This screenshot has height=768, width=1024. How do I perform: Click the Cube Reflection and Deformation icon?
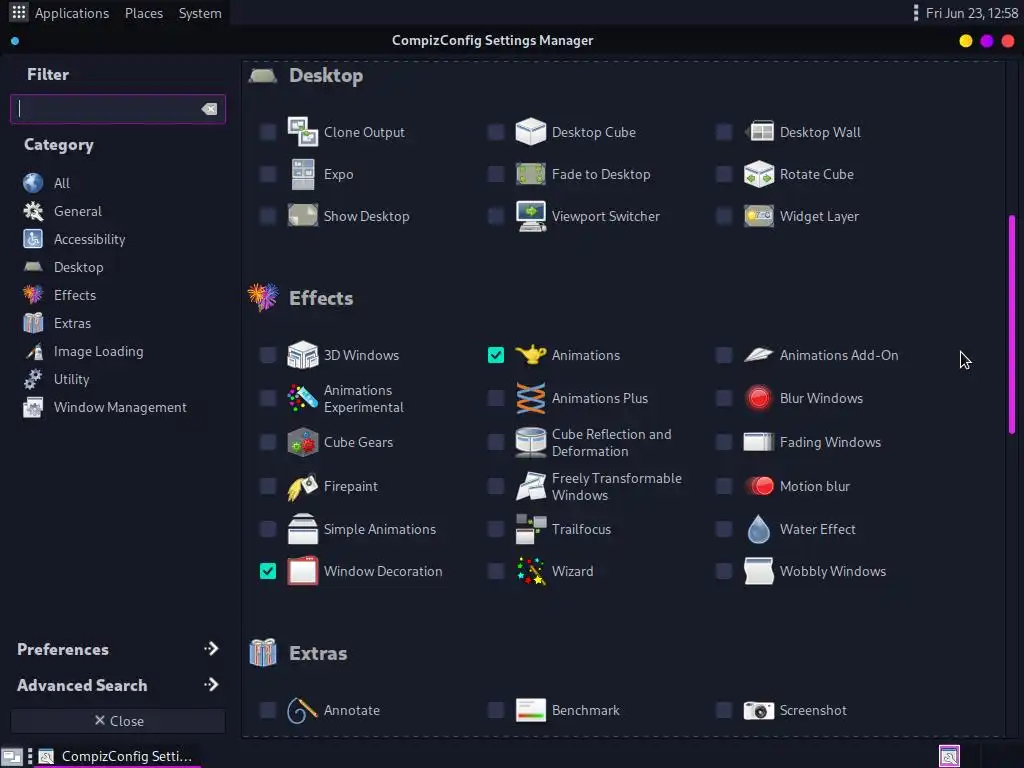tap(530, 442)
